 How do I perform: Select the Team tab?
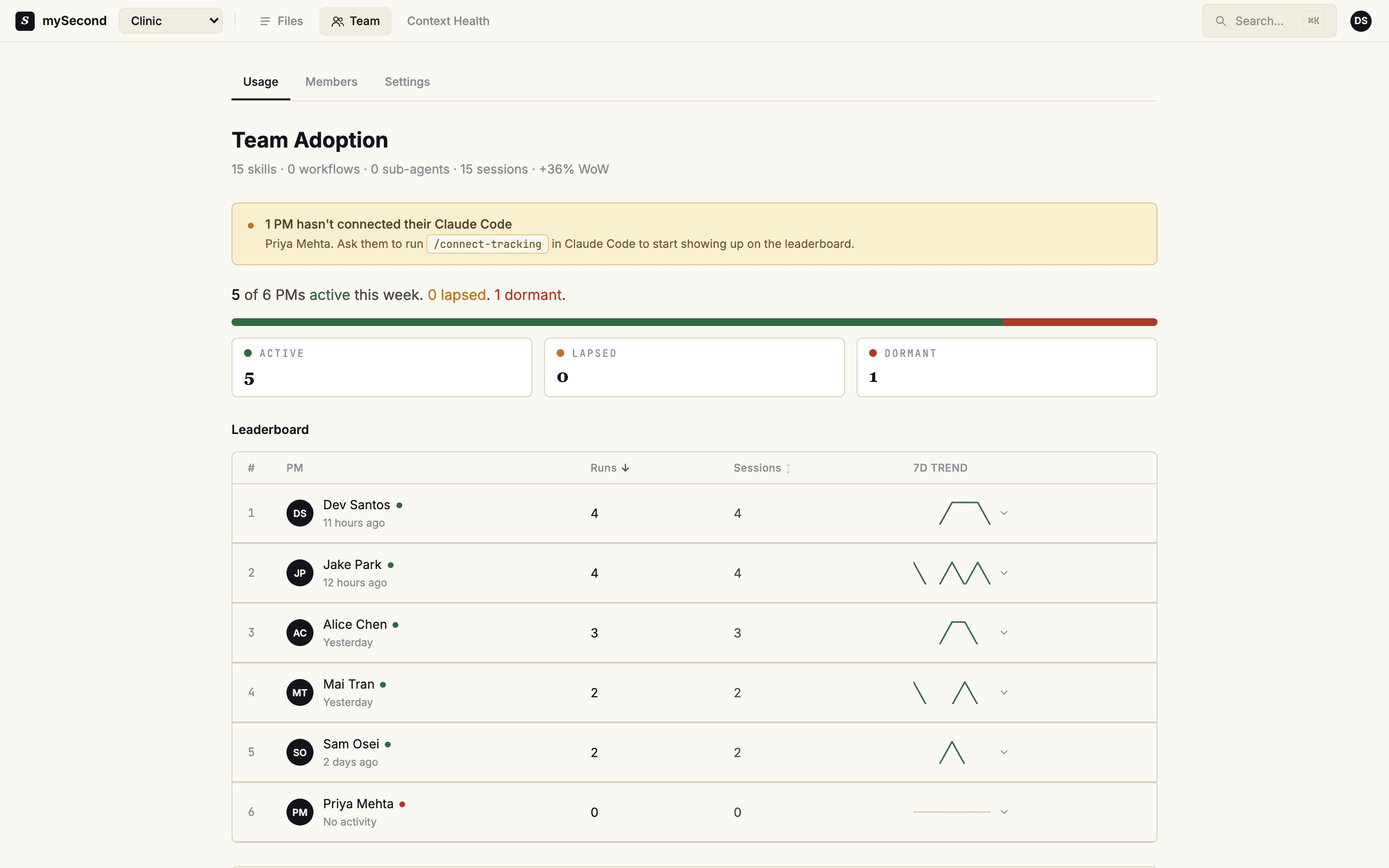point(355,21)
